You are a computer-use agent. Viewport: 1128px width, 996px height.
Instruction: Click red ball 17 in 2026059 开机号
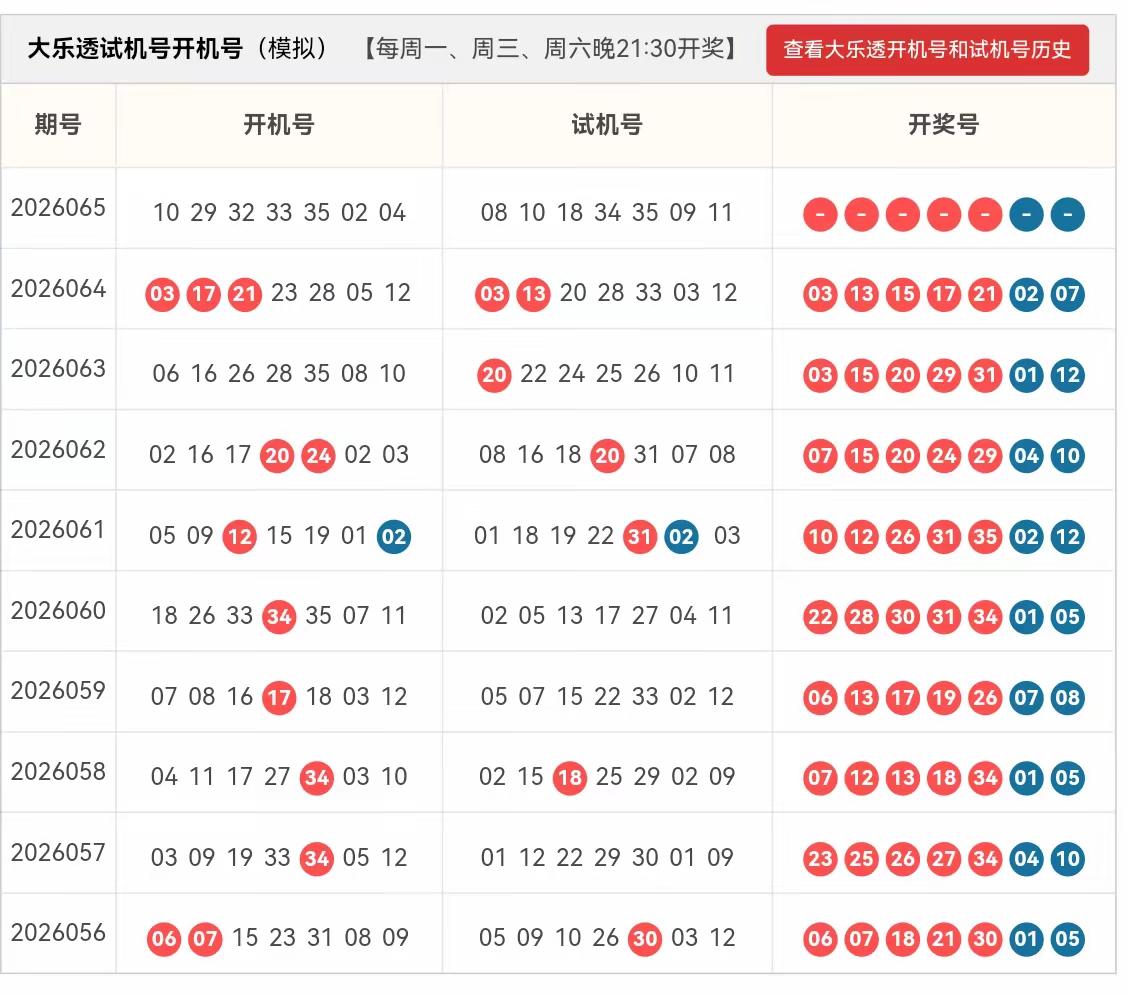[x=279, y=698]
